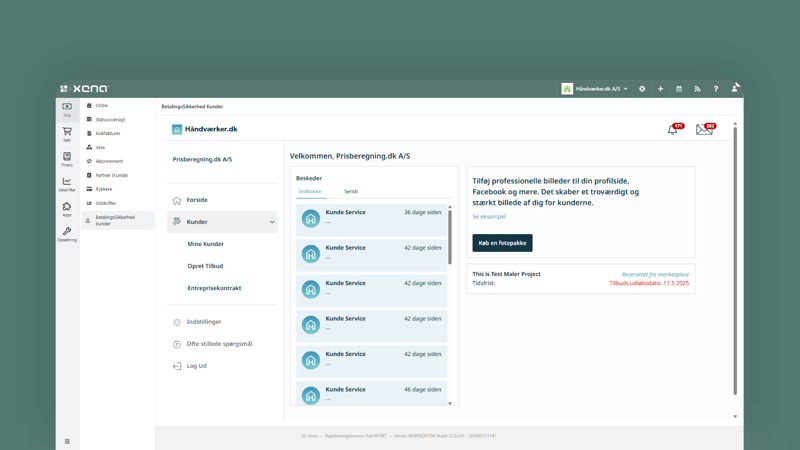Open the first Kunde Service message
Viewport: 800px width, 450px height.
(x=371, y=217)
